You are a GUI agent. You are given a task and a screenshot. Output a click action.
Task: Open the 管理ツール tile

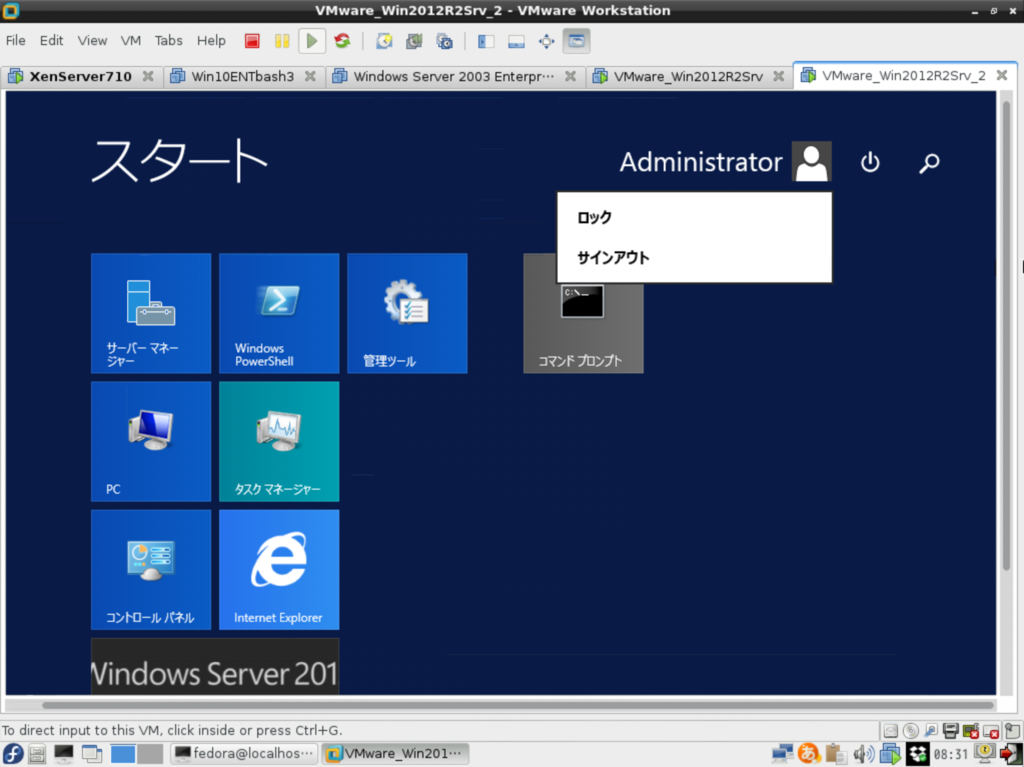coord(407,314)
